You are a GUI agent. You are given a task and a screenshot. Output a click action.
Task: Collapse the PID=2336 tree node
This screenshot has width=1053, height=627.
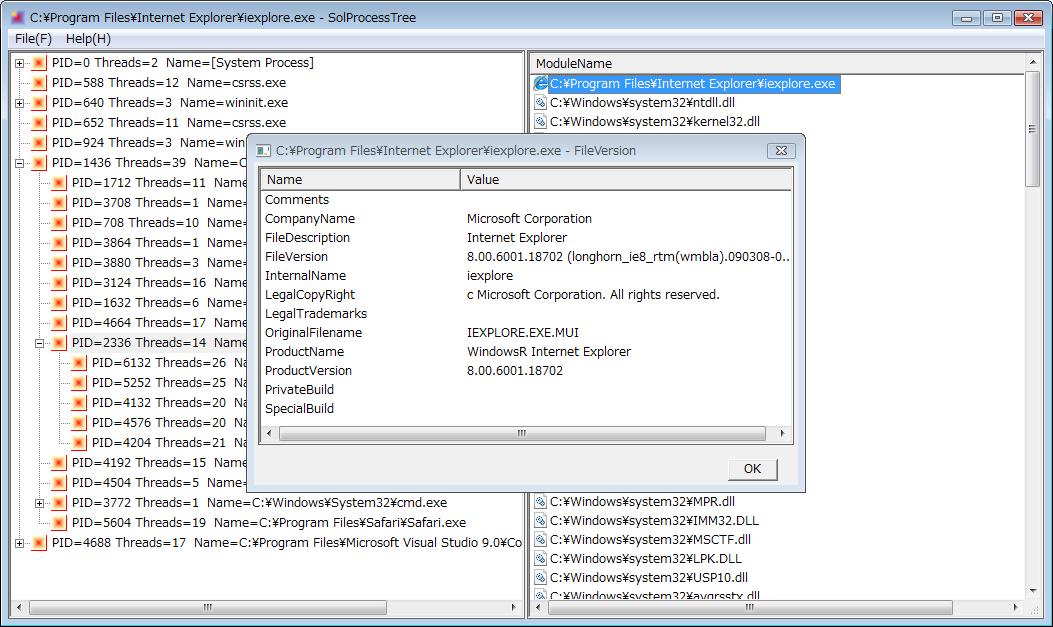pos(40,343)
